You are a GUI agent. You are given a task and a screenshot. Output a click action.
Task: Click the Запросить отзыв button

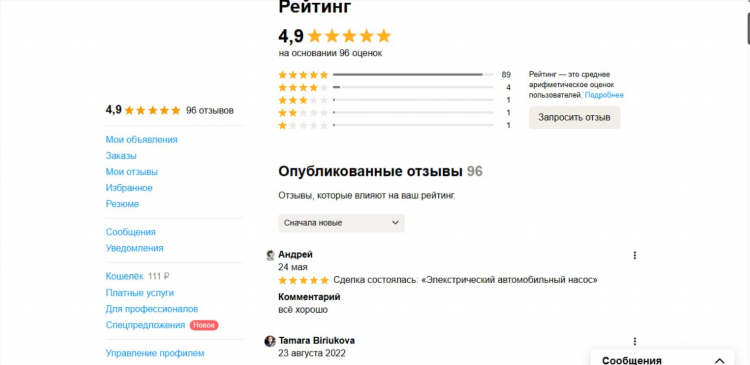(x=574, y=117)
